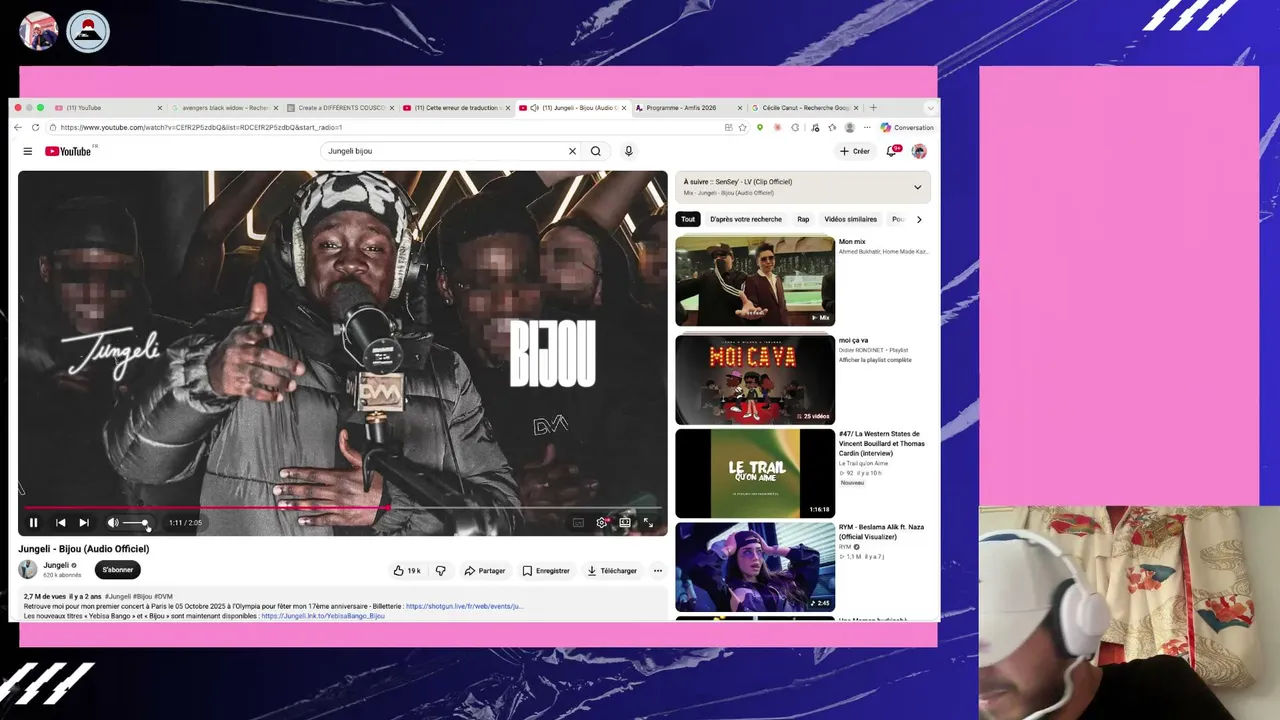1280x720 pixels.
Task: Select the Tout filter chip
Action: pyautogui.click(x=688, y=219)
